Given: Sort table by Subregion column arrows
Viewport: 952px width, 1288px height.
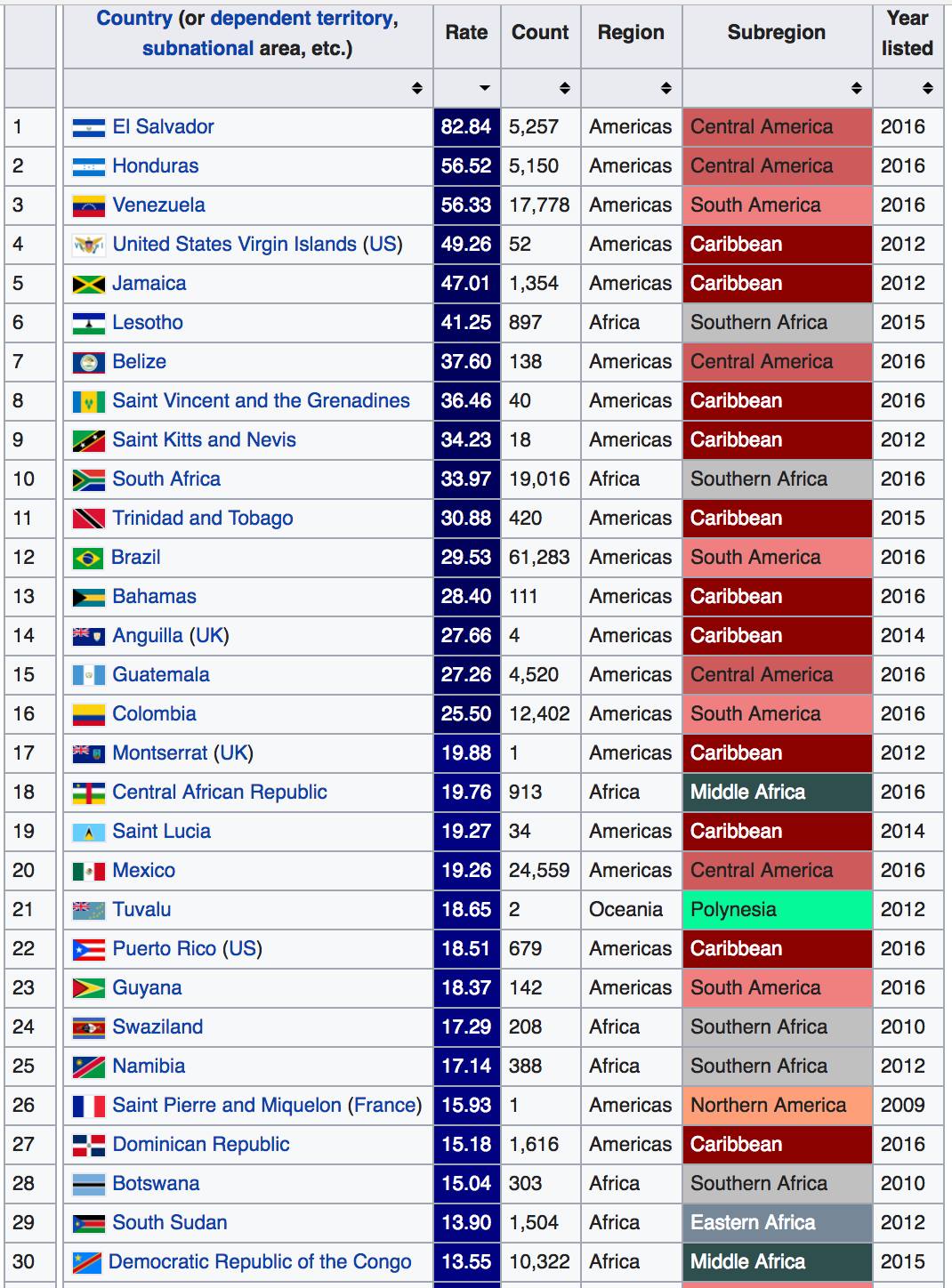Looking at the screenshot, I should [x=856, y=88].
